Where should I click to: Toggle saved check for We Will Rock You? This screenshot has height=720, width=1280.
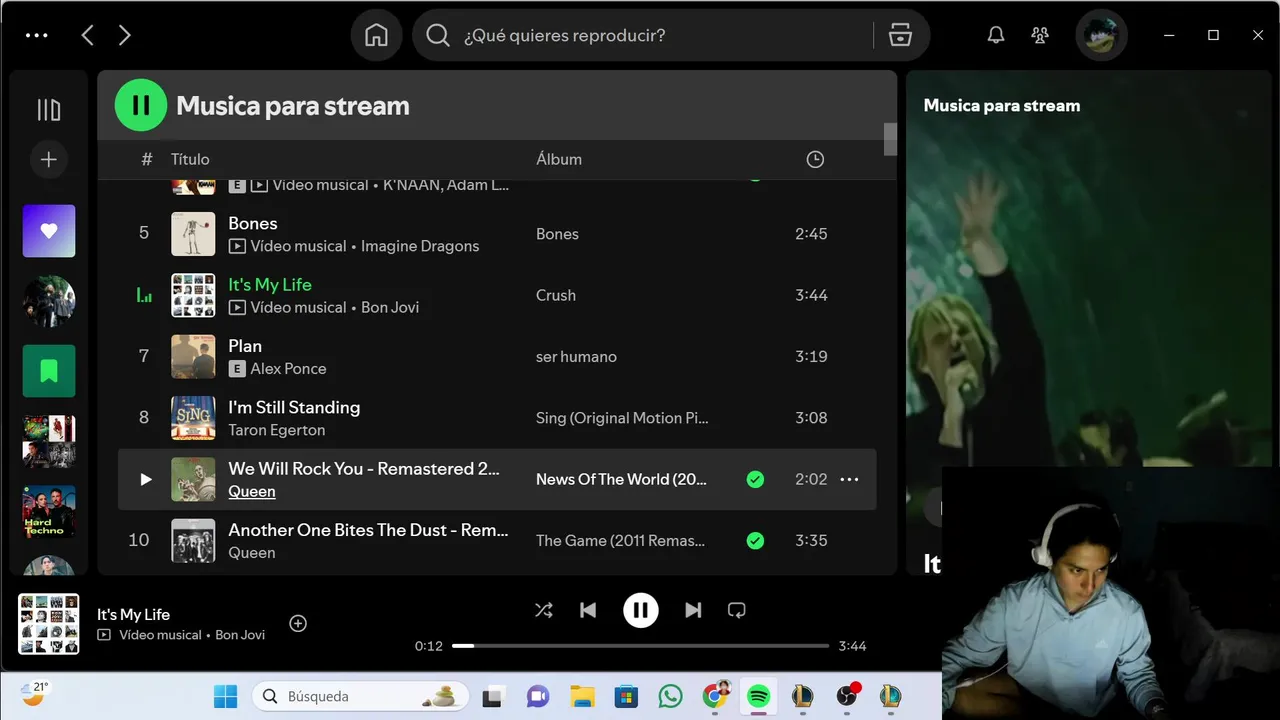pos(755,479)
